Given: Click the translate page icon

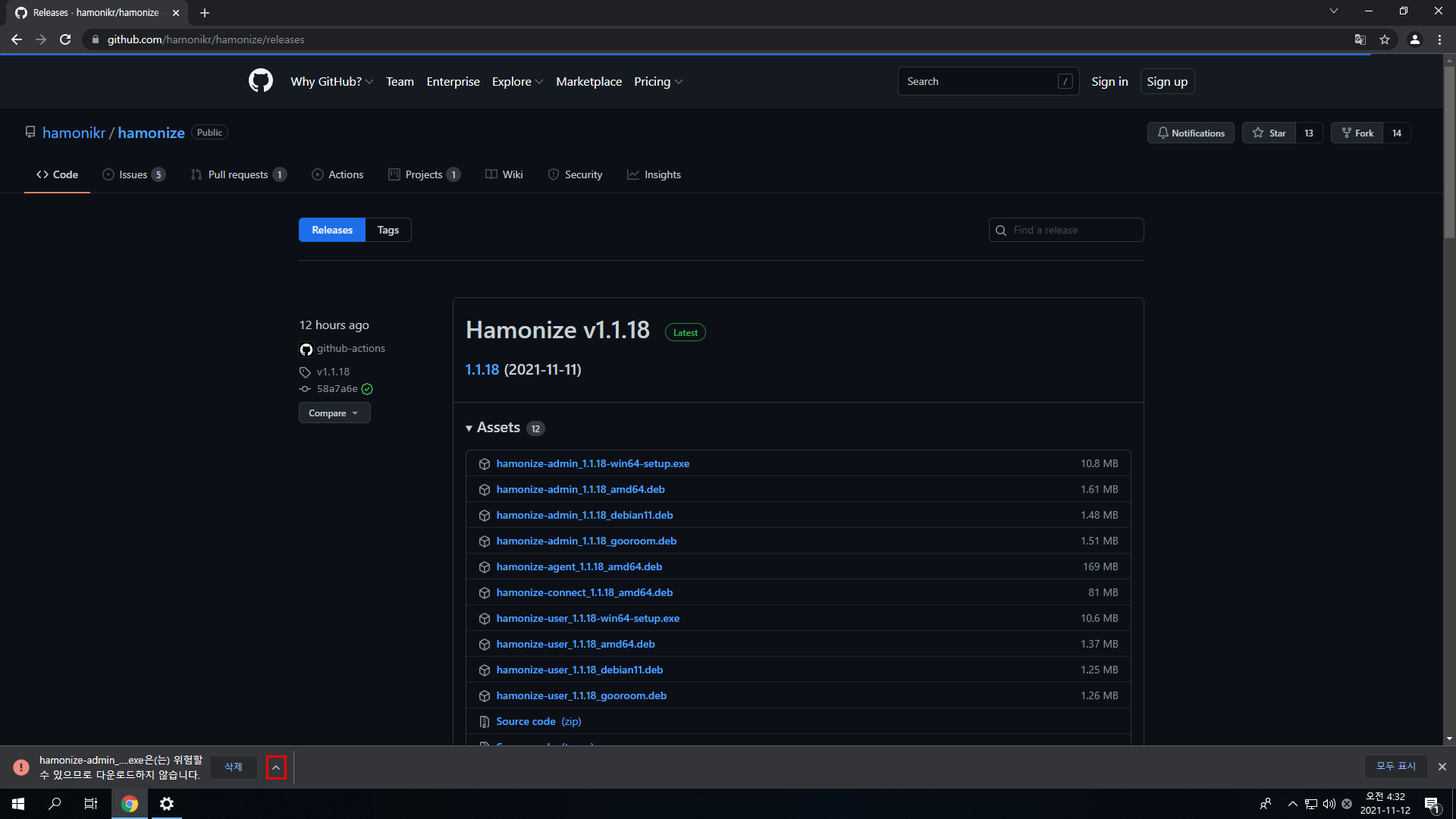Looking at the screenshot, I should (x=1360, y=39).
